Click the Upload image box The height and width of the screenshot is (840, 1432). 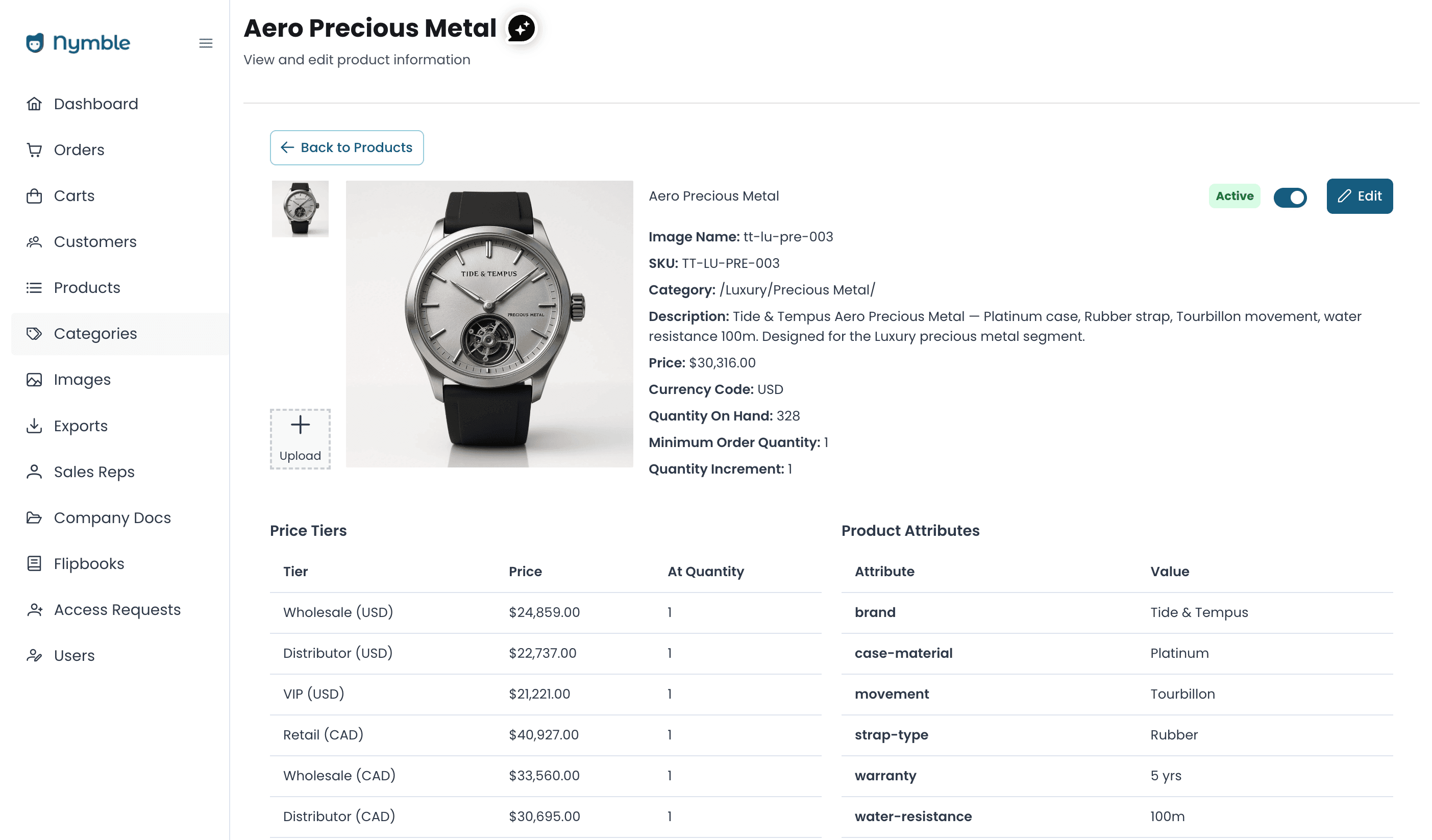pos(300,439)
